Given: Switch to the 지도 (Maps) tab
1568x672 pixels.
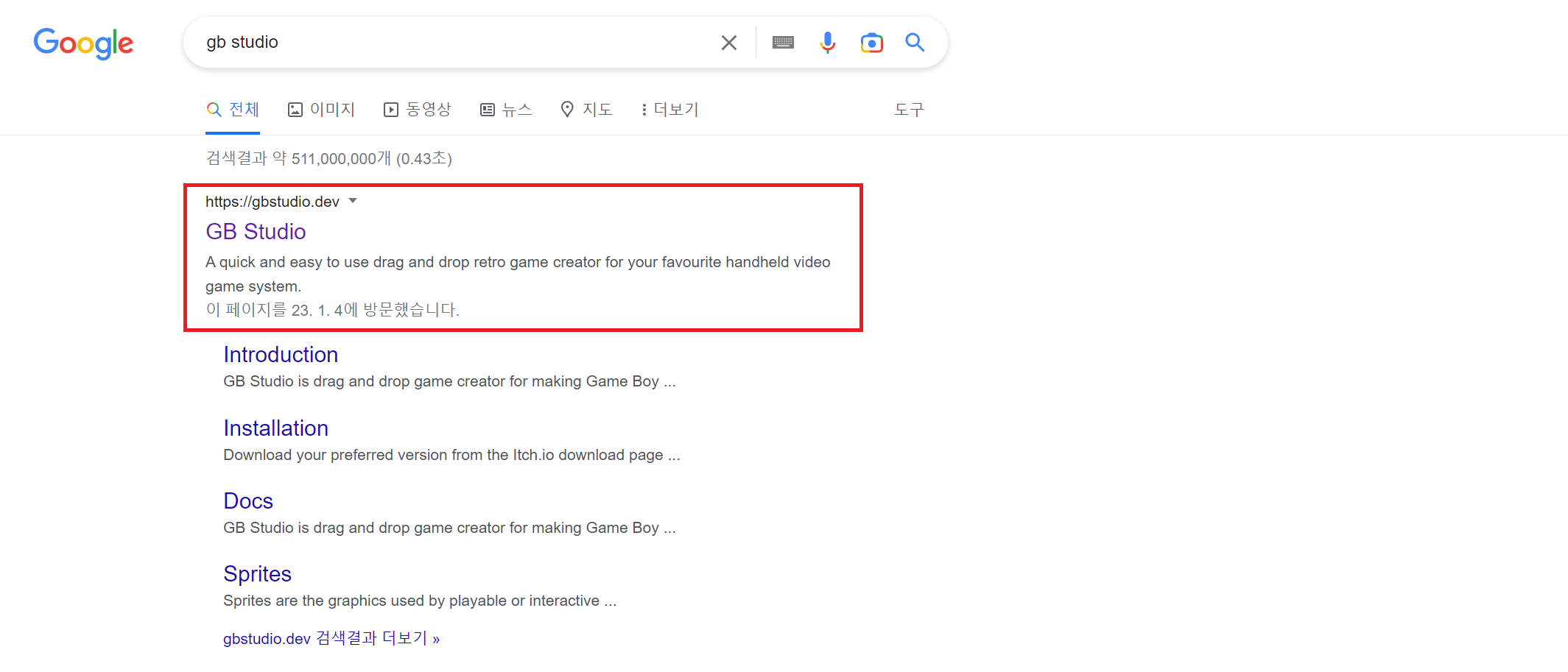Looking at the screenshot, I should coord(586,110).
